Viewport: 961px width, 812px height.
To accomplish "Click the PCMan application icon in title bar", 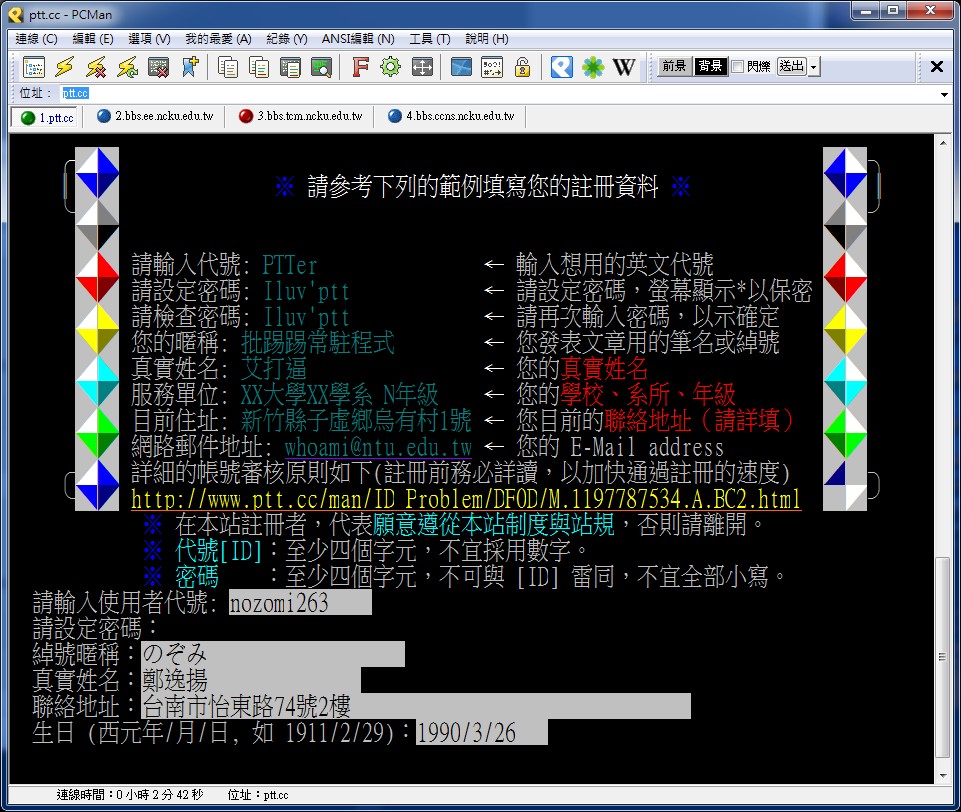I will pos(16,14).
